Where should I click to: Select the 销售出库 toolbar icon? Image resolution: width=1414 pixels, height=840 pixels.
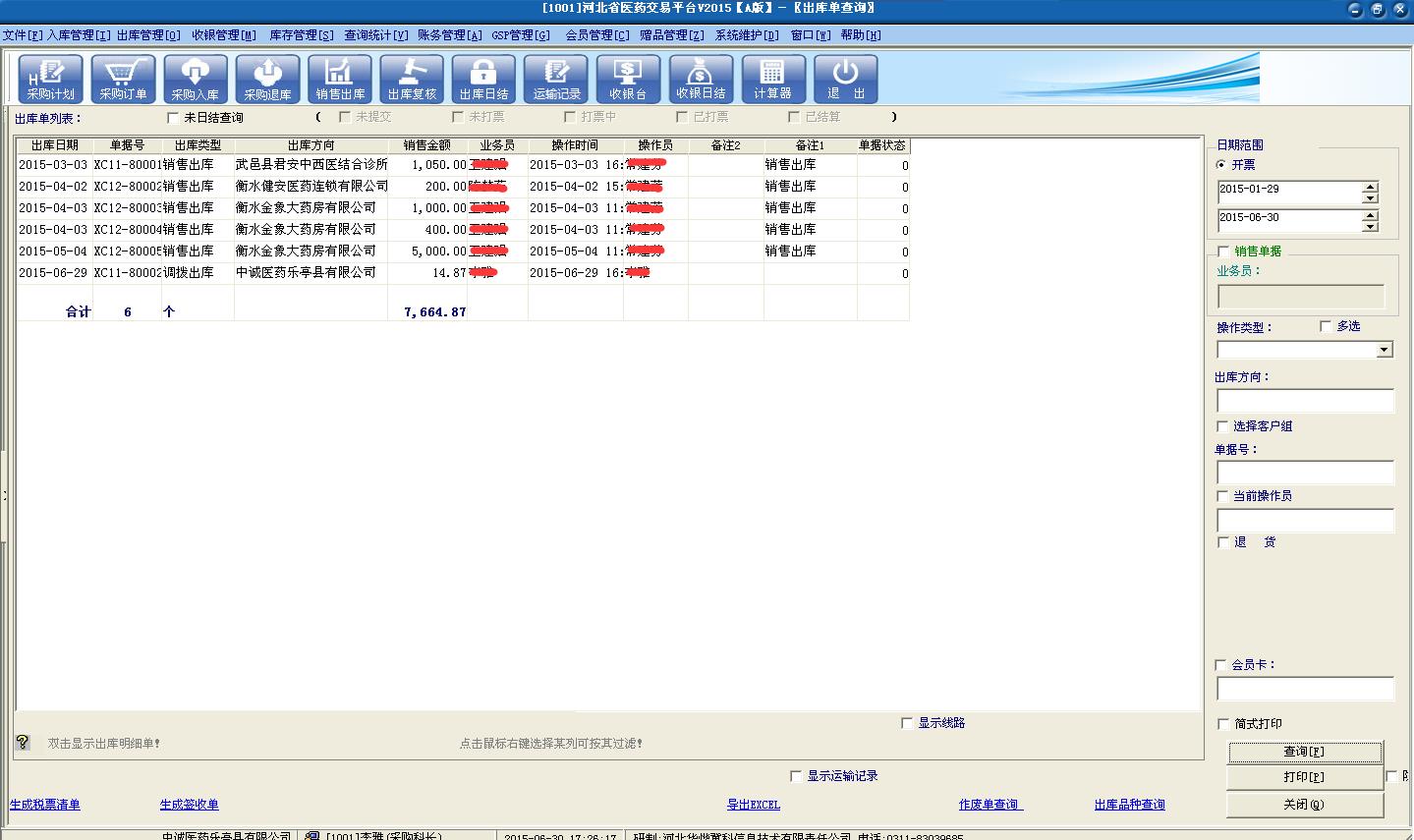coord(340,79)
